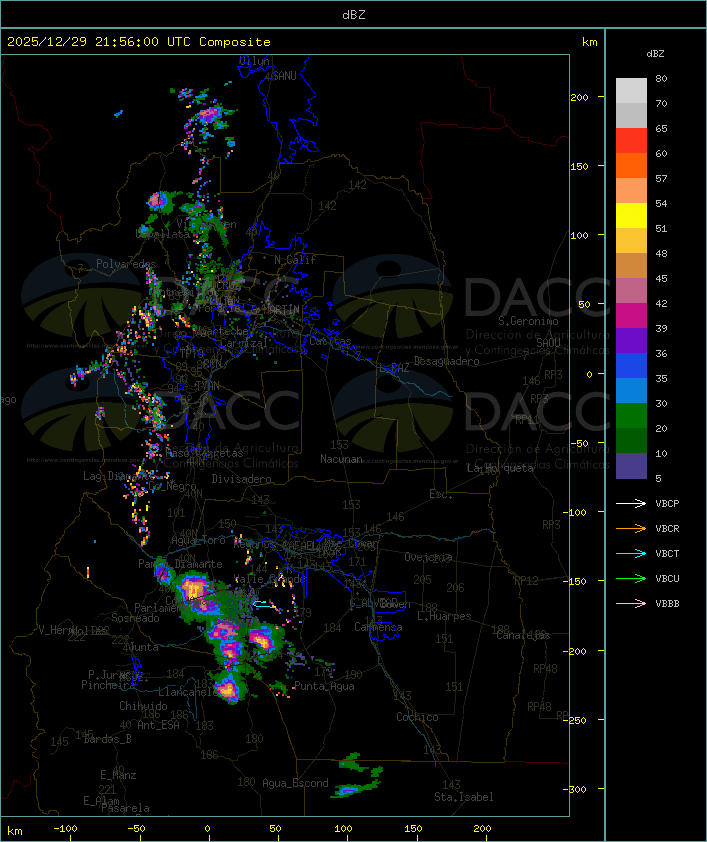Click the E_Manz place label

coord(118,775)
